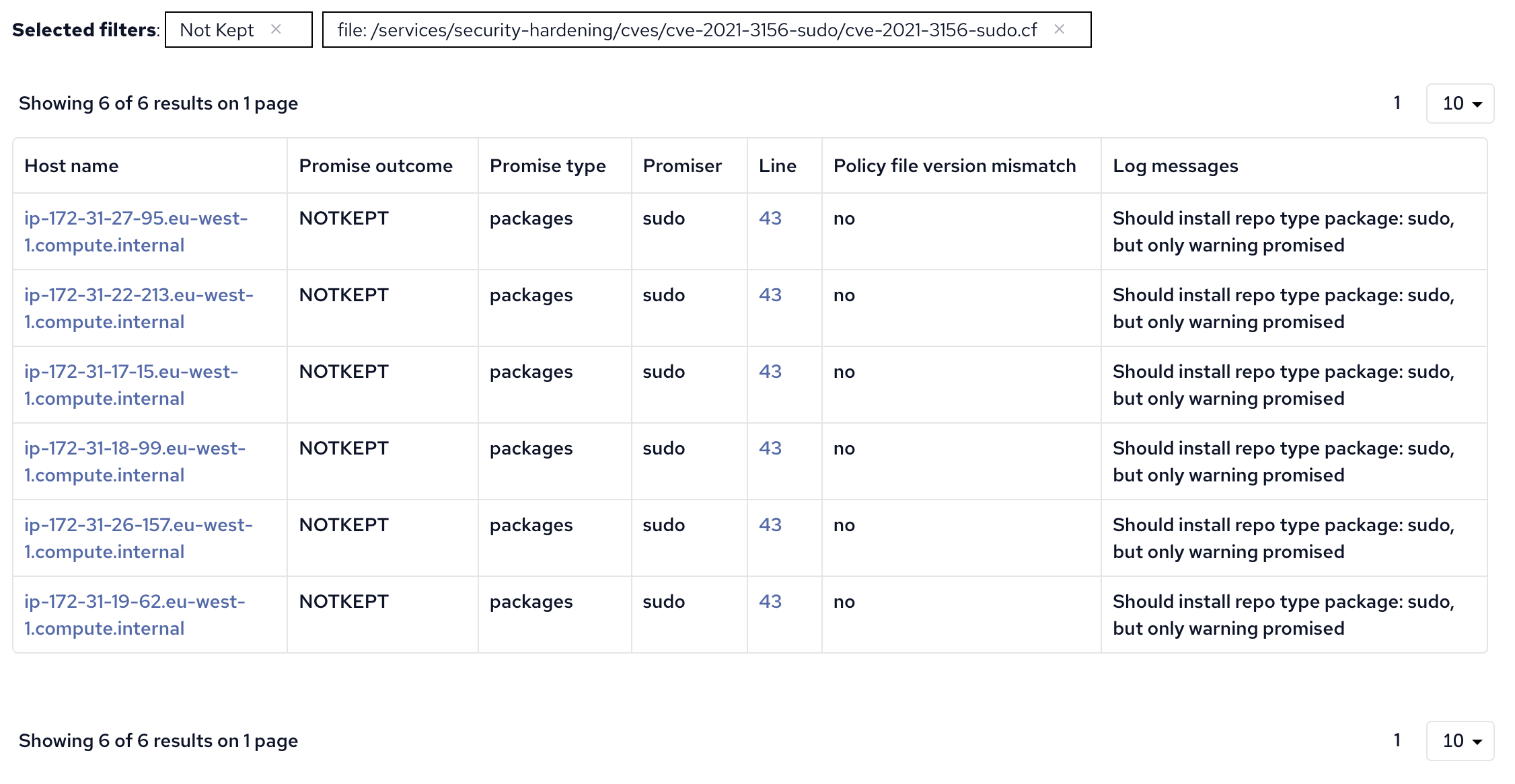Open host ip-172-31-26-157.eu-west-1.compute.internal
1515x784 pixels.
pyautogui.click(x=139, y=539)
